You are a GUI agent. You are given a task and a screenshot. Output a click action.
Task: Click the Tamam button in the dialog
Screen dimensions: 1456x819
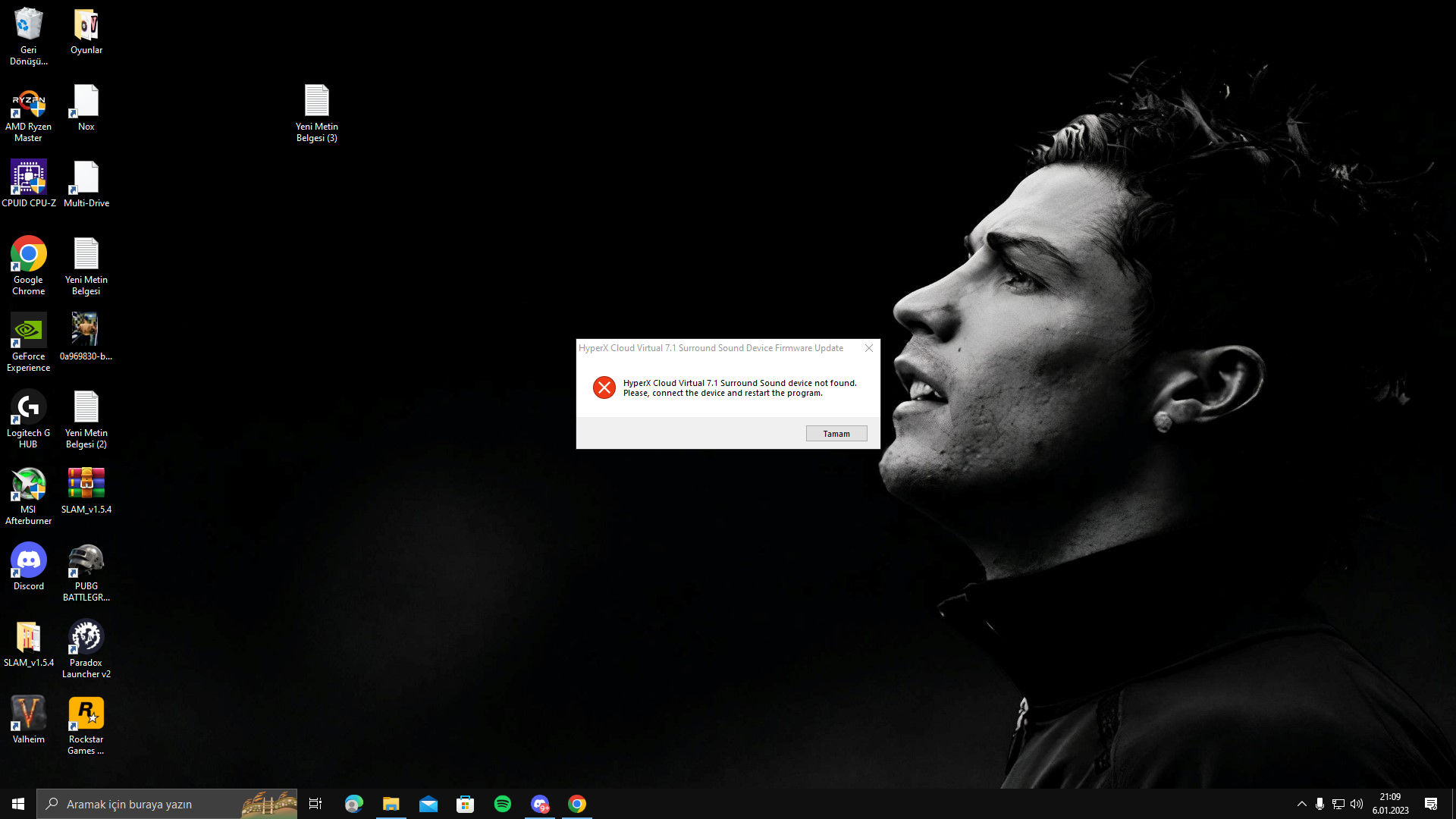836,434
